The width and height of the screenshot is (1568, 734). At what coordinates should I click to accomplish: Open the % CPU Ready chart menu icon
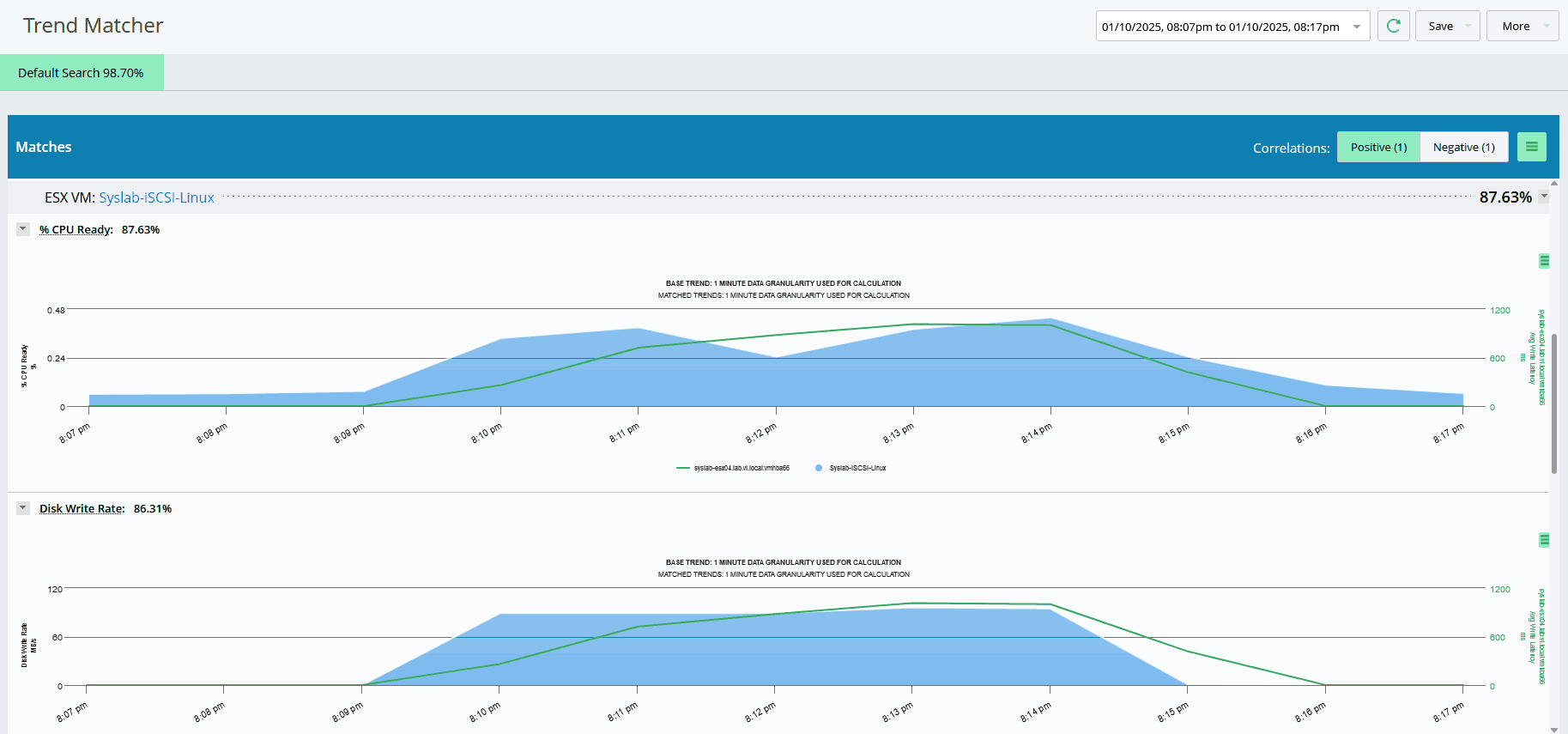coord(1544,261)
